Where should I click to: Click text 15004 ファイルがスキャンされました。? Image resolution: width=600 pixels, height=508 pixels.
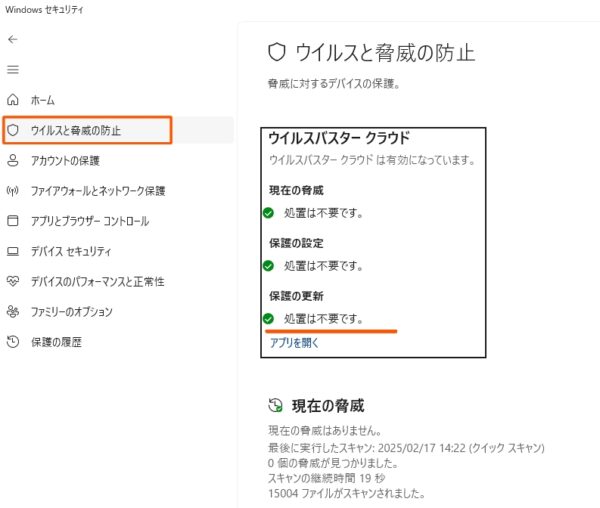click(347, 493)
